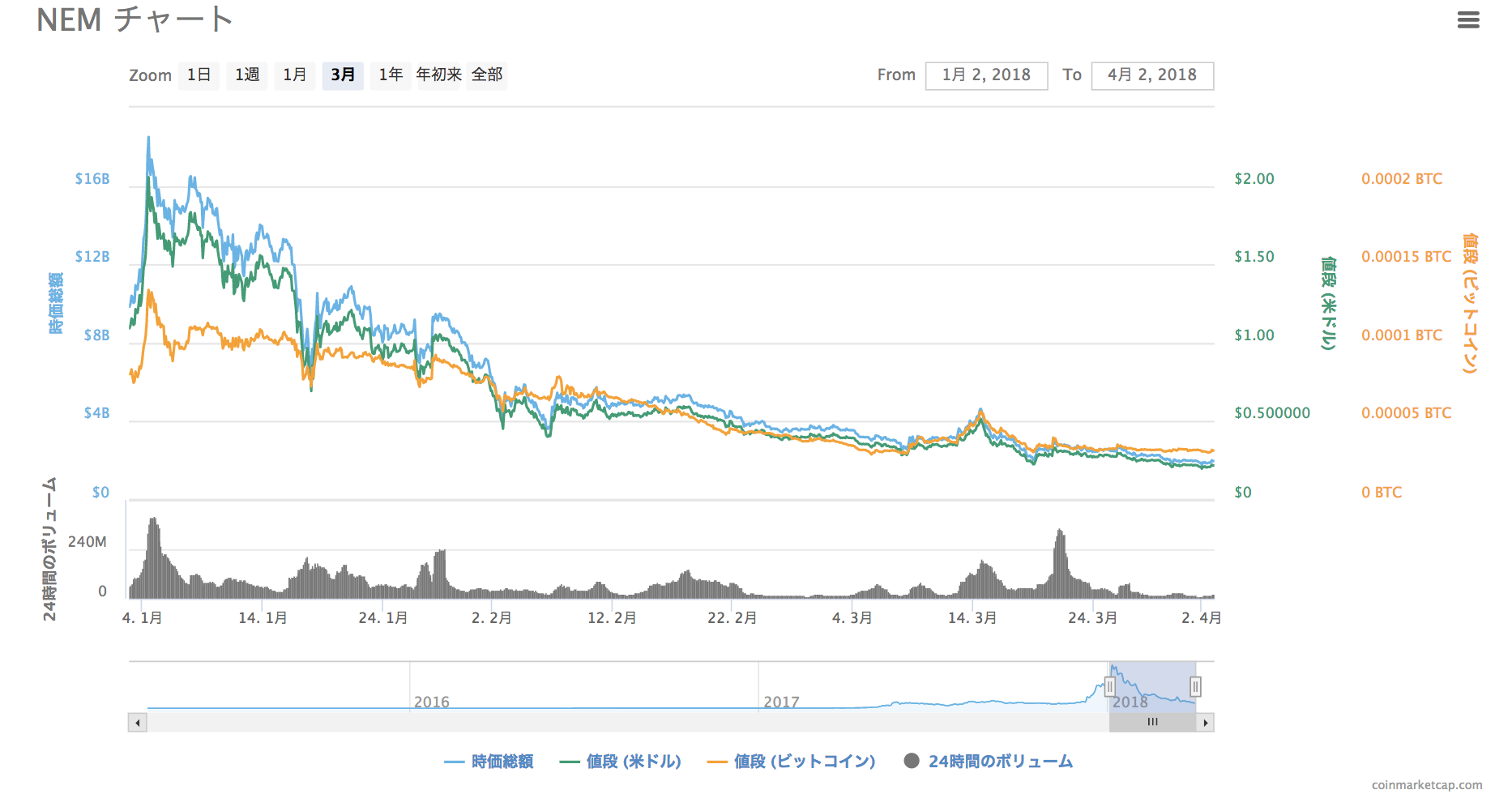Click the coinmarketcap.com credit link

1427,784
